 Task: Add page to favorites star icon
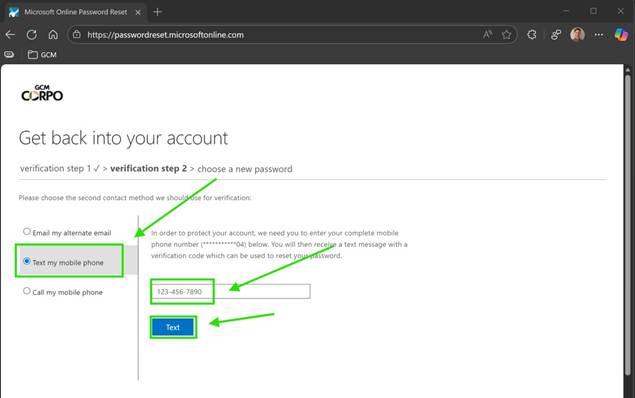(x=507, y=35)
